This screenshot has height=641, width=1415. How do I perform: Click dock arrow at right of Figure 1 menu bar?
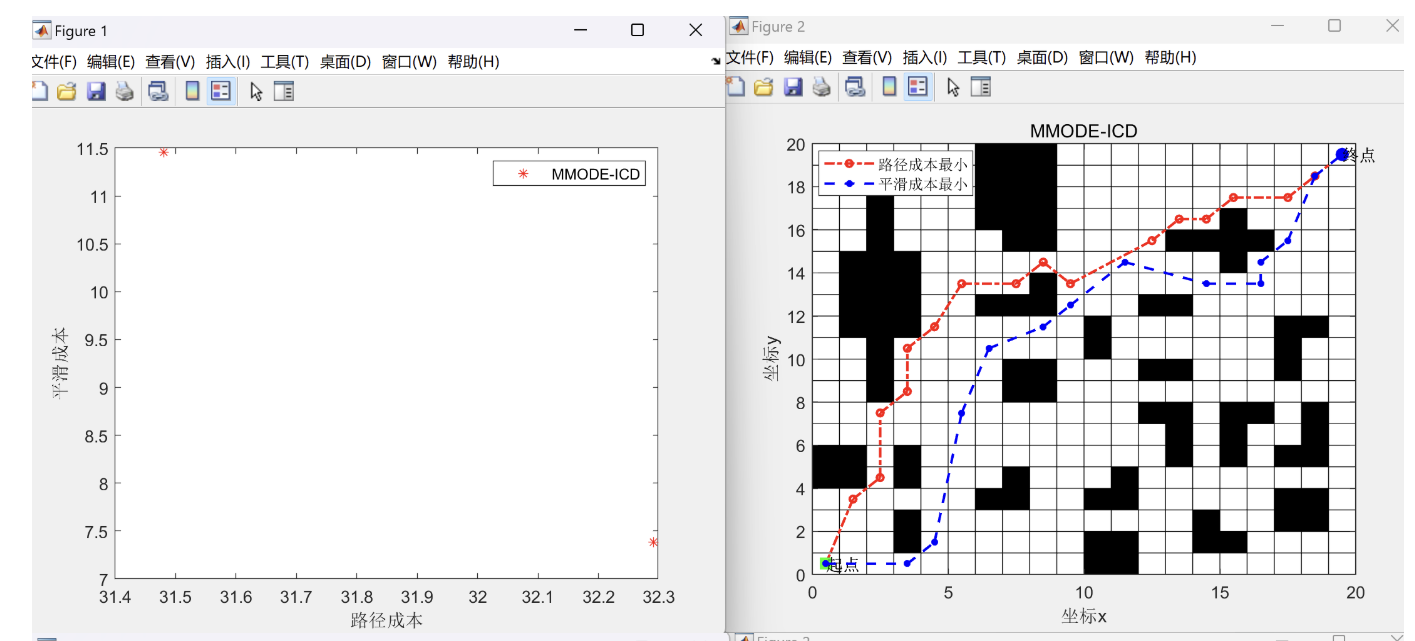coord(716,62)
